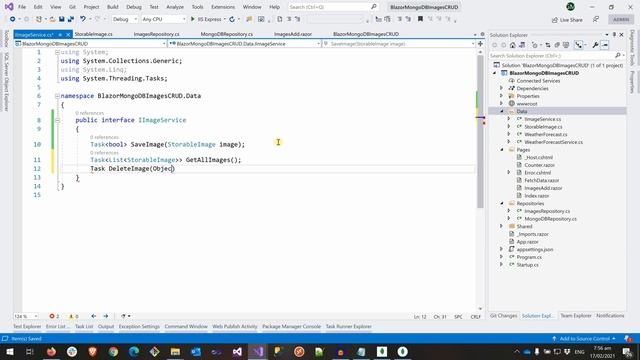This screenshot has width=640, height=360.
Task: Click the feedback icon near Live Share
Action: pyautogui.click(x=596, y=19)
